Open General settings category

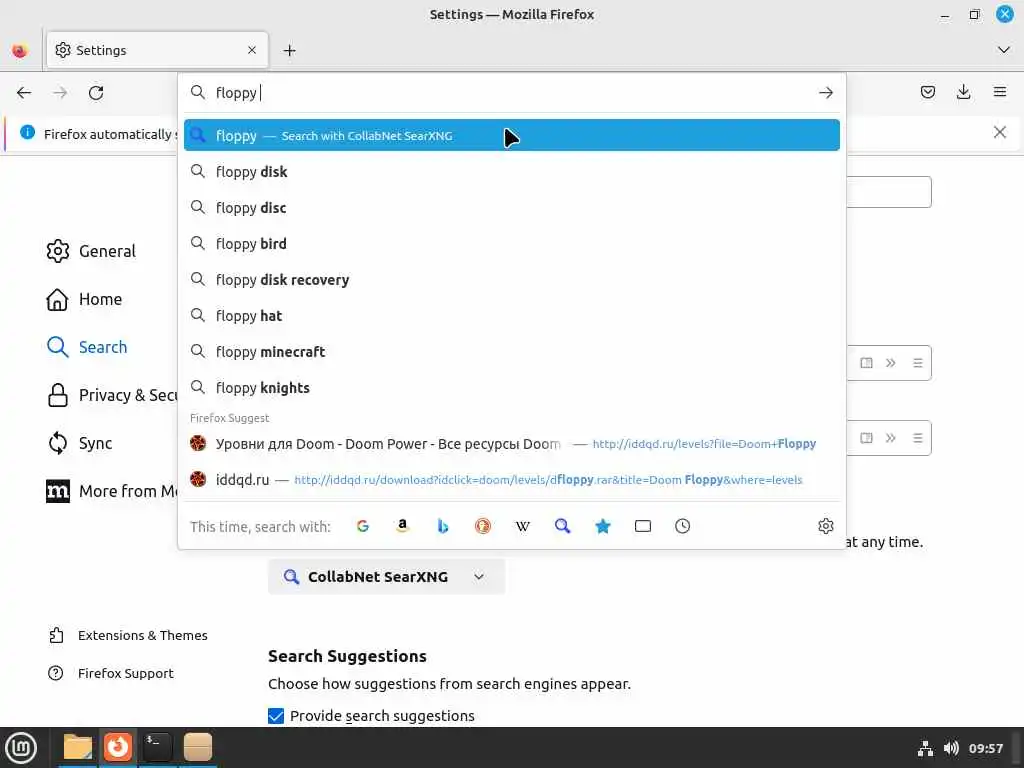coord(91,251)
